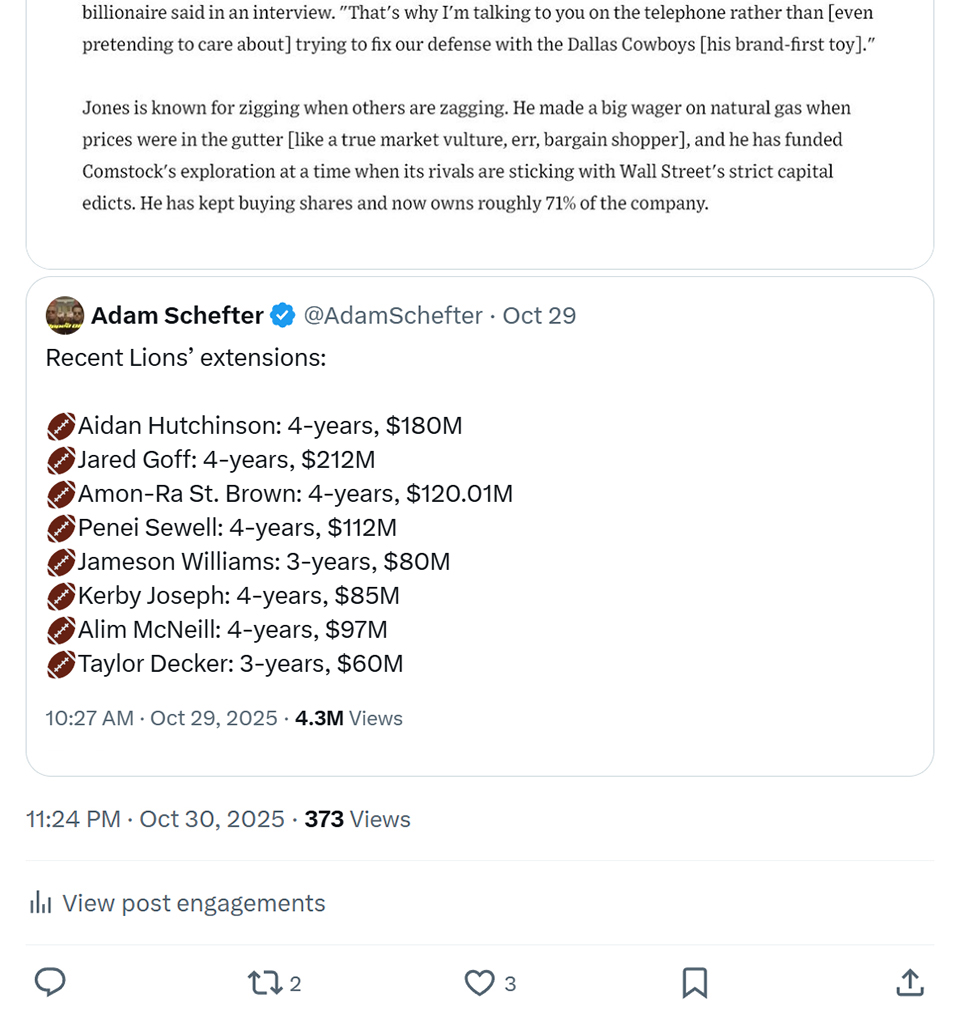Click the 4.3M Views count
The height and width of the screenshot is (1025, 960).
348,718
